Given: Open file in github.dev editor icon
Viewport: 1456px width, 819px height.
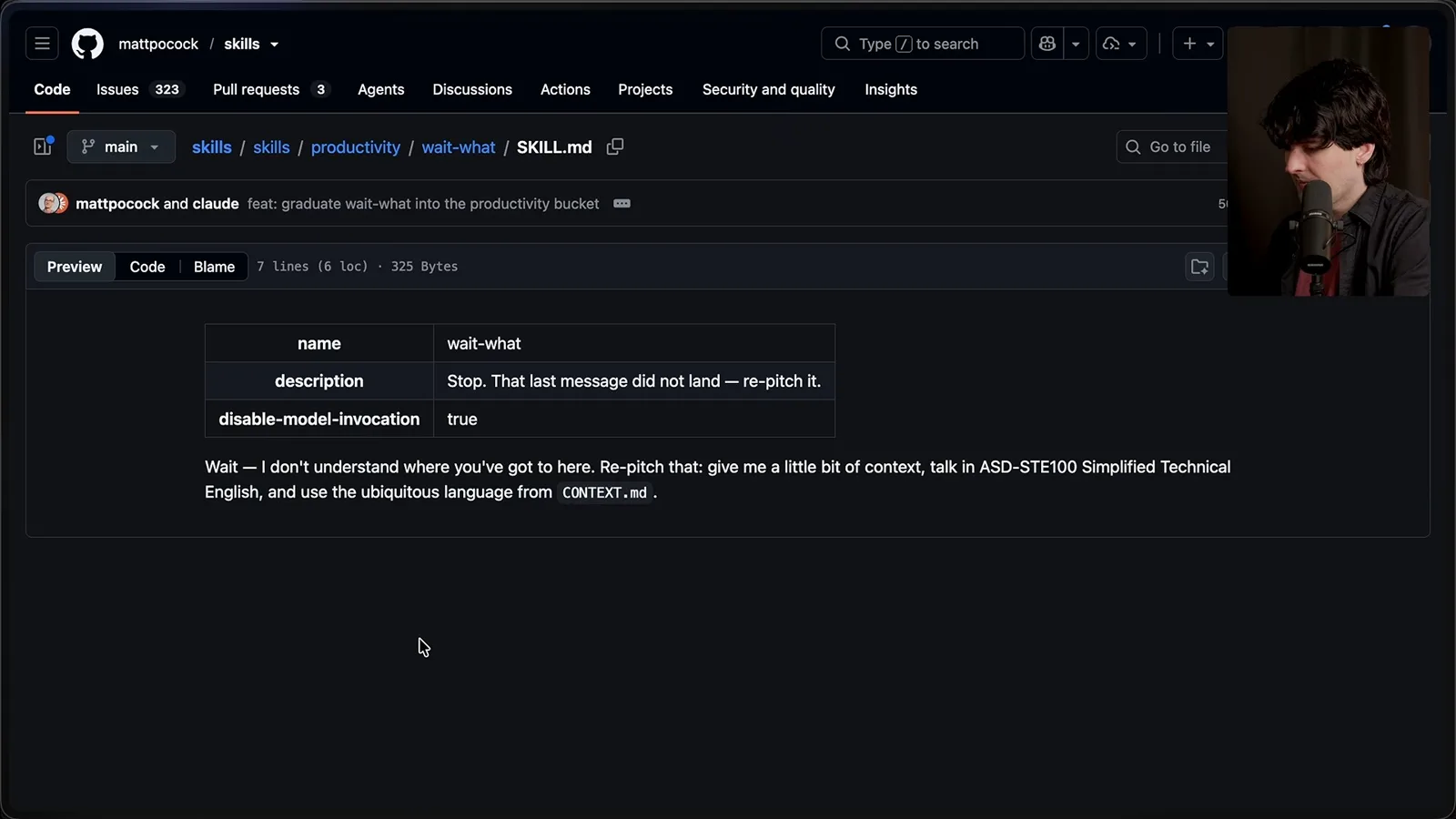Looking at the screenshot, I should point(1199,267).
